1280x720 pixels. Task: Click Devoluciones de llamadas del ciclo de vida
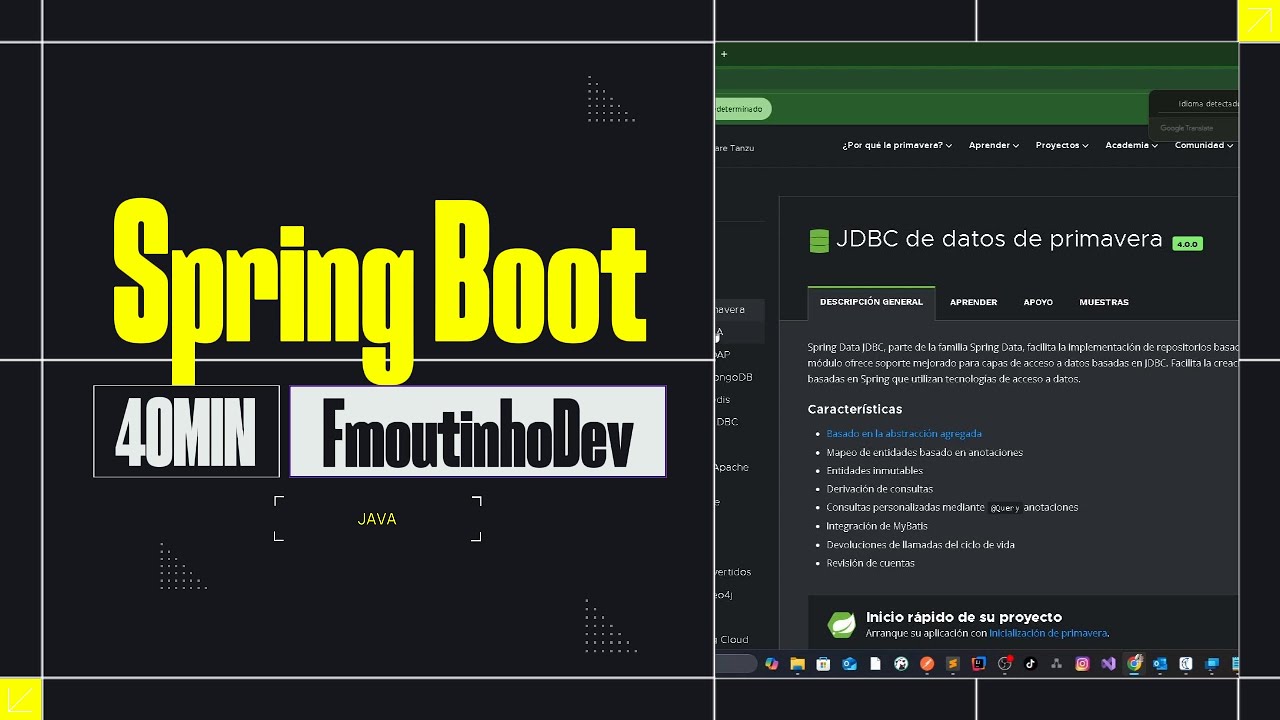click(x=920, y=545)
